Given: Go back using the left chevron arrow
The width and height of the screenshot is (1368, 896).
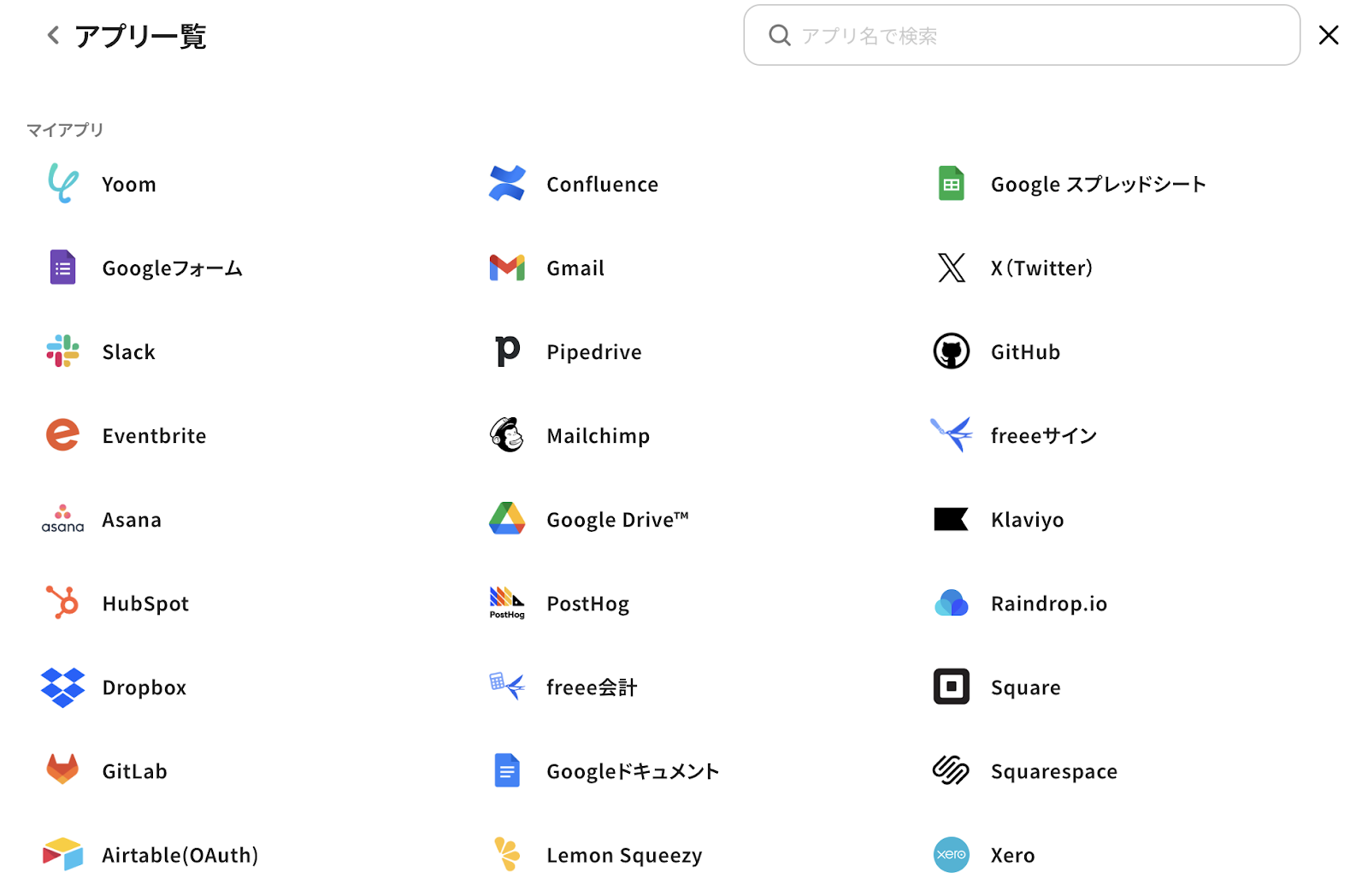Looking at the screenshot, I should point(53,35).
